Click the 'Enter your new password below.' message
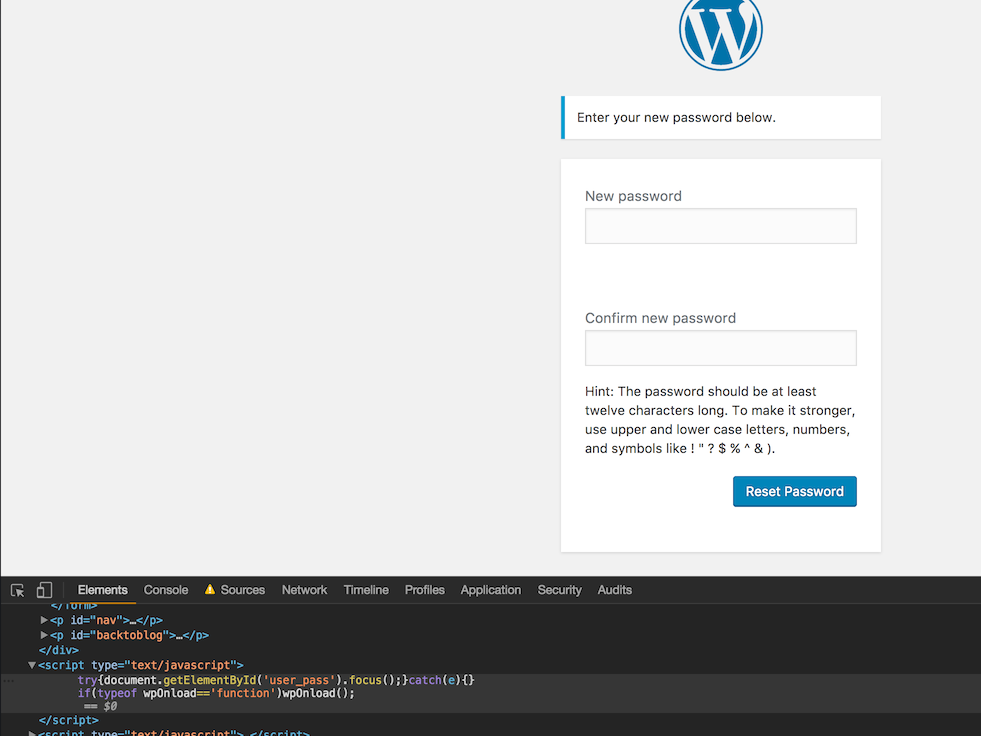Screen dimensions: 981x736 coord(676,118)
